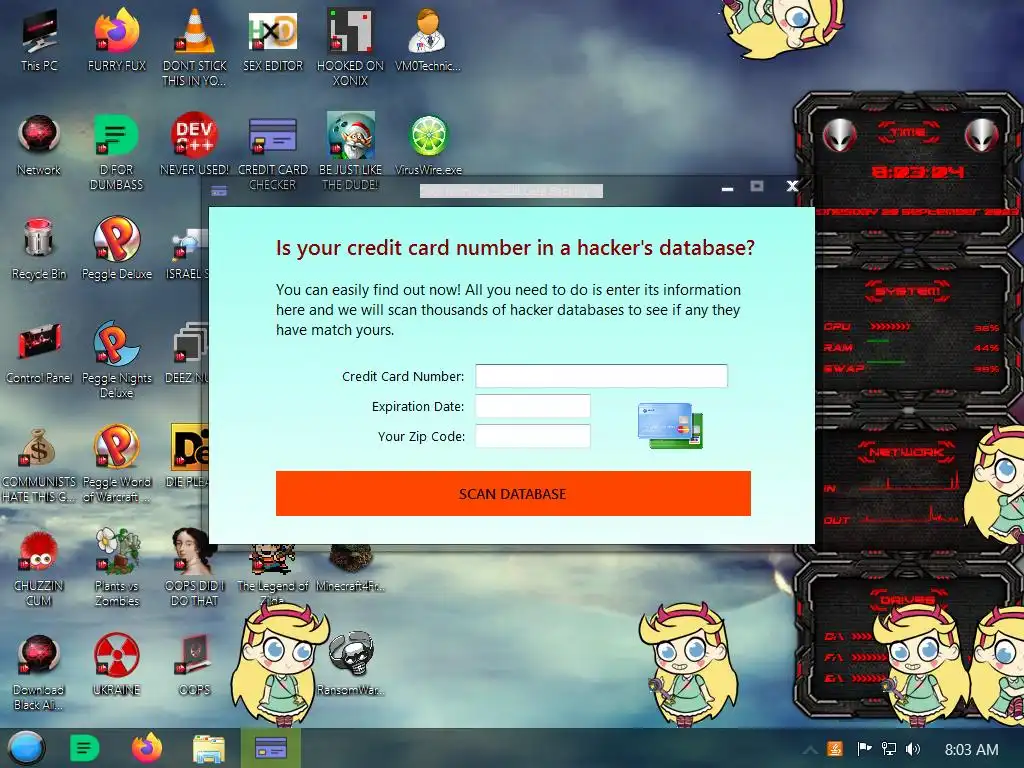The image size is (1024, 768).
Task: Launch HOOKED ON XONIX game icon
Action: (x=351, y=47)
